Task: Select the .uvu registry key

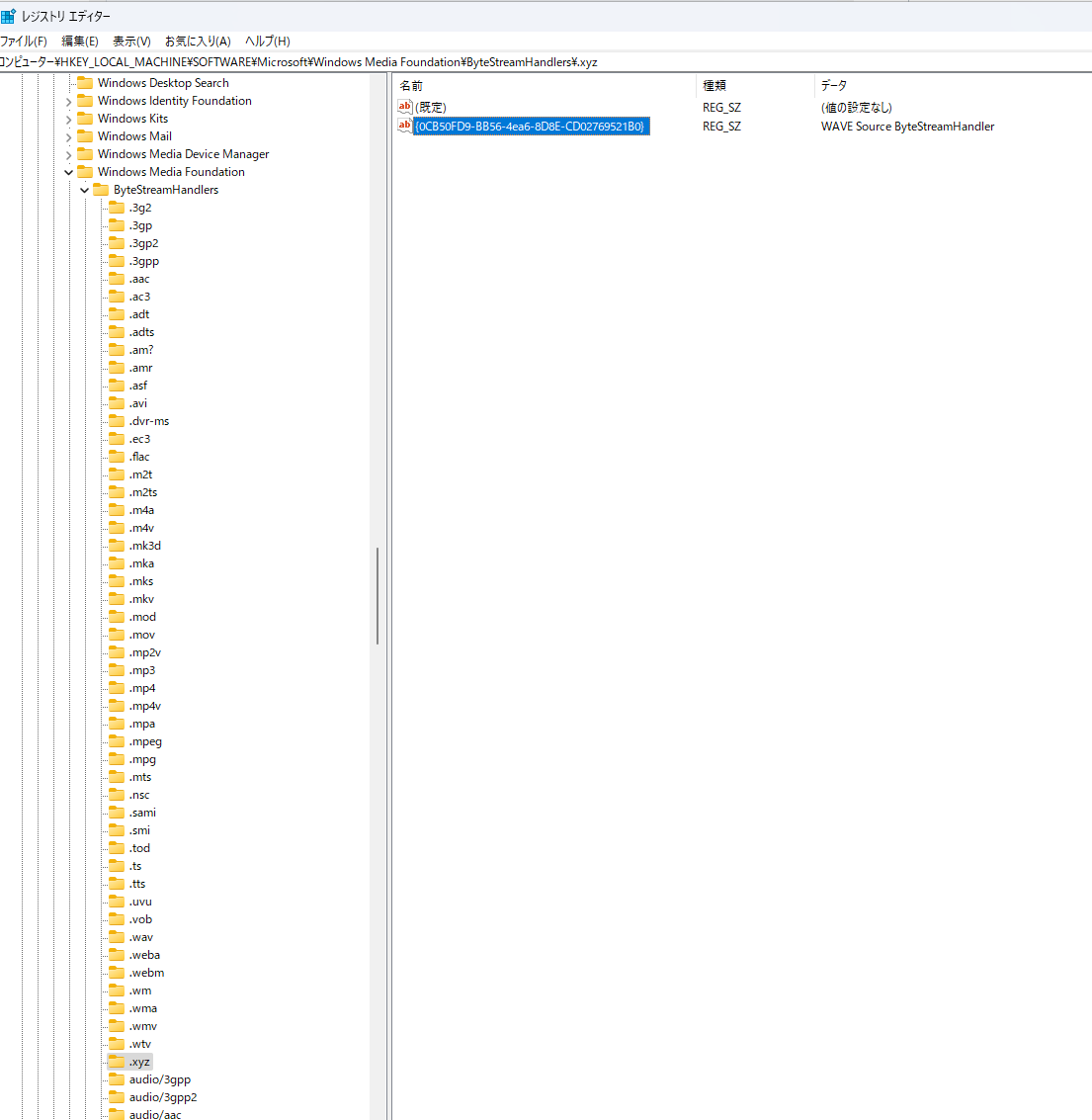Action: pos(140,902)
